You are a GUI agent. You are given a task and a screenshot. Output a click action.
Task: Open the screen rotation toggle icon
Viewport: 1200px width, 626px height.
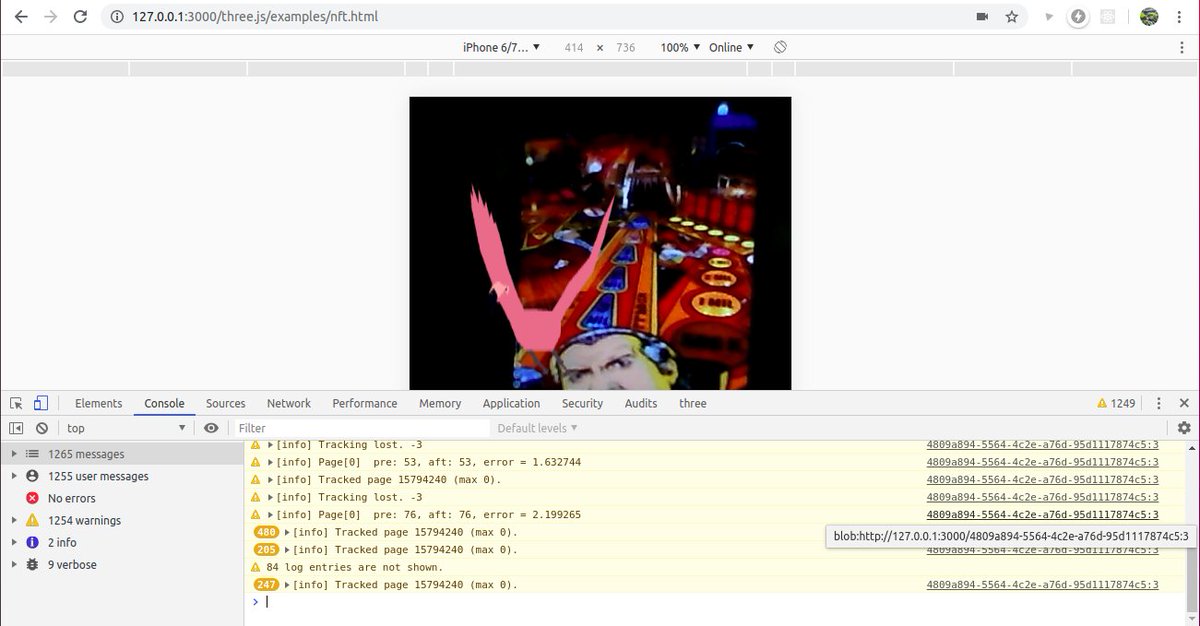(780, 46)
